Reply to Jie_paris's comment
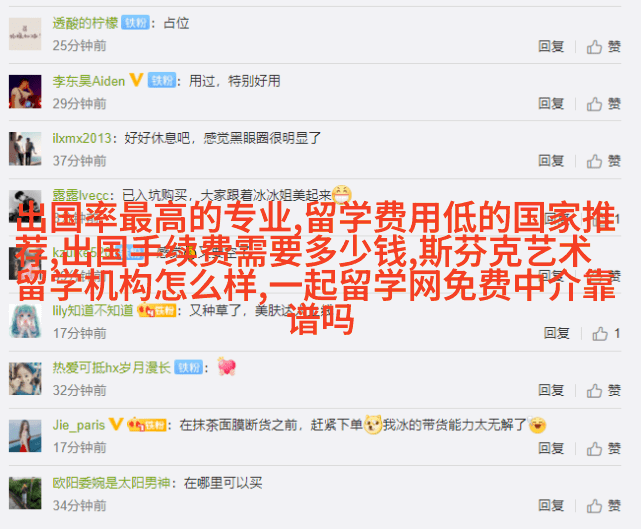 coord(551,448)
